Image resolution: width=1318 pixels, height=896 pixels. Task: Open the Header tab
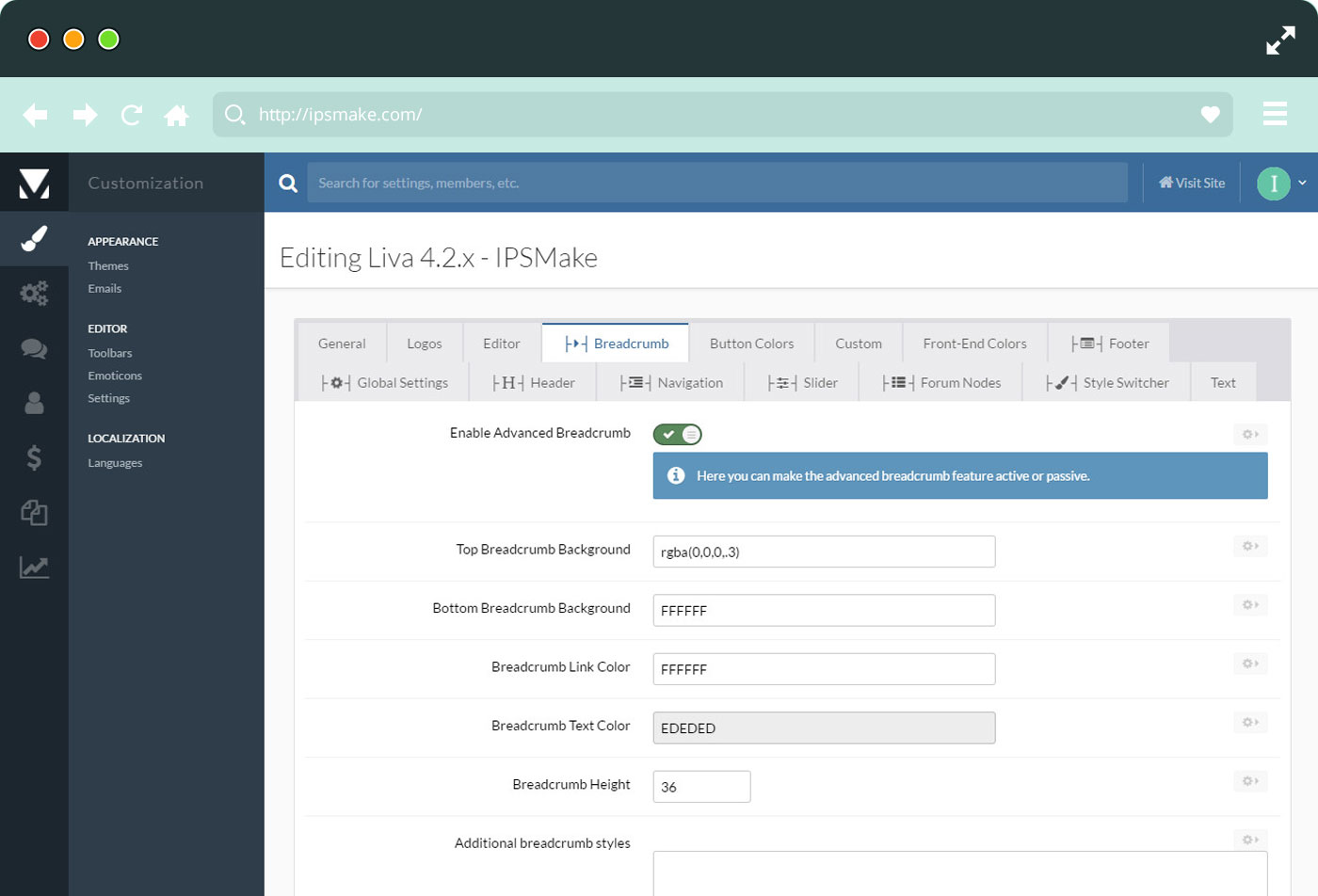coord(533,382)
